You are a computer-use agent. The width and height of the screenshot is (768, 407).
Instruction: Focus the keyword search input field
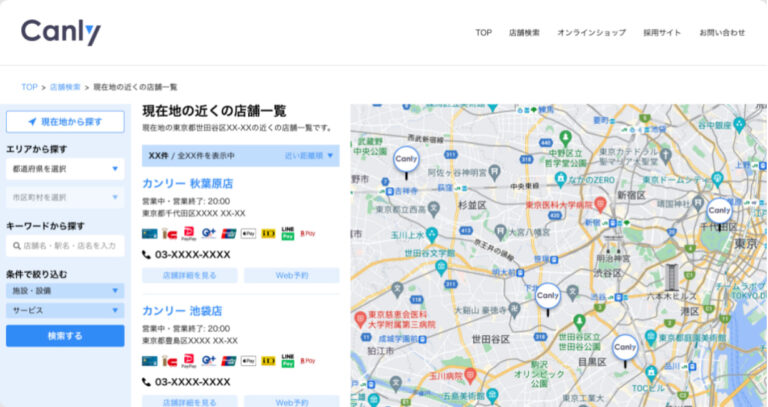pyautogui.click(x=70, y=245)
